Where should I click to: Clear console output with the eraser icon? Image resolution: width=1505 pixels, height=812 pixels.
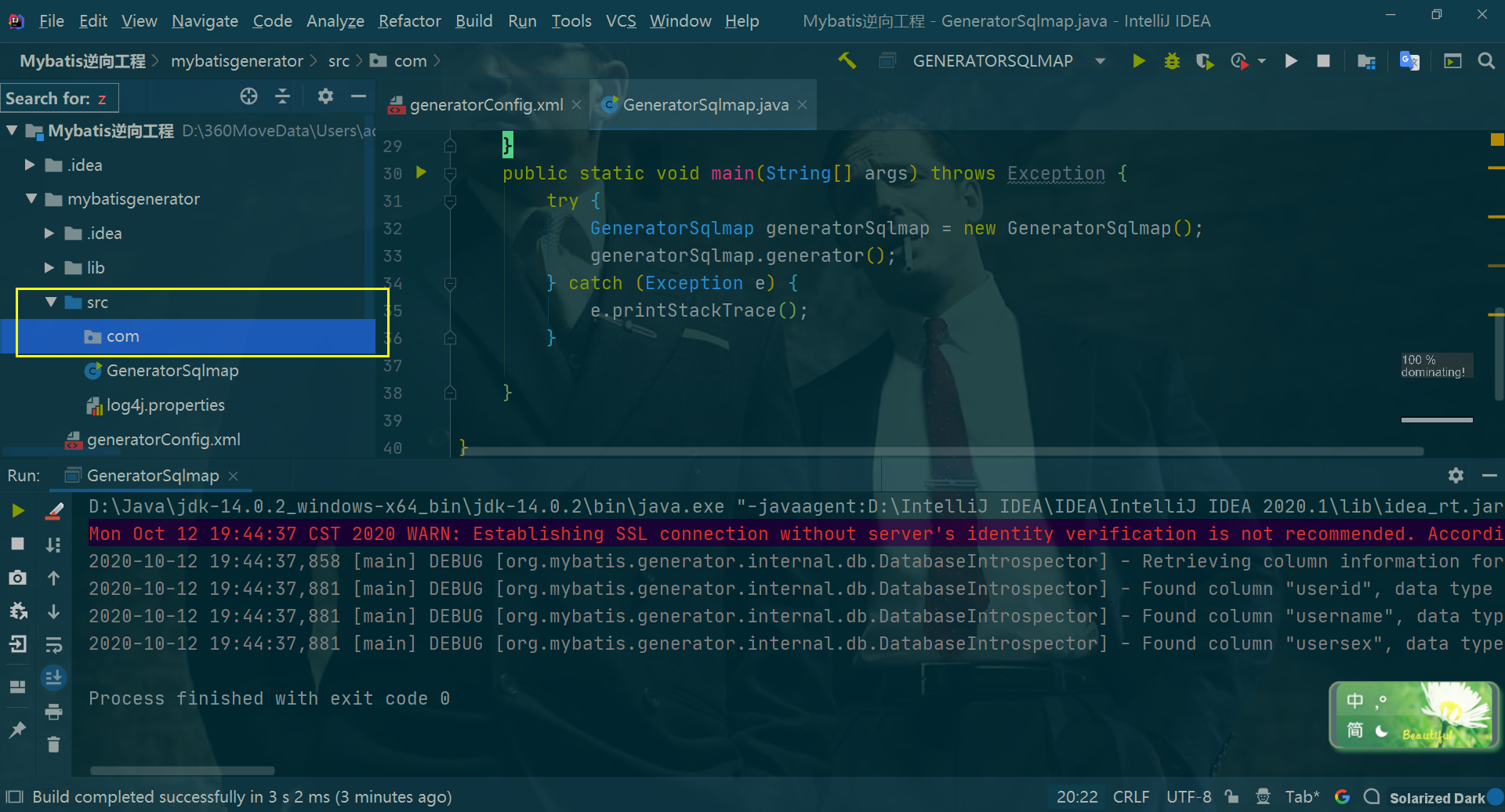coord(54,511)
